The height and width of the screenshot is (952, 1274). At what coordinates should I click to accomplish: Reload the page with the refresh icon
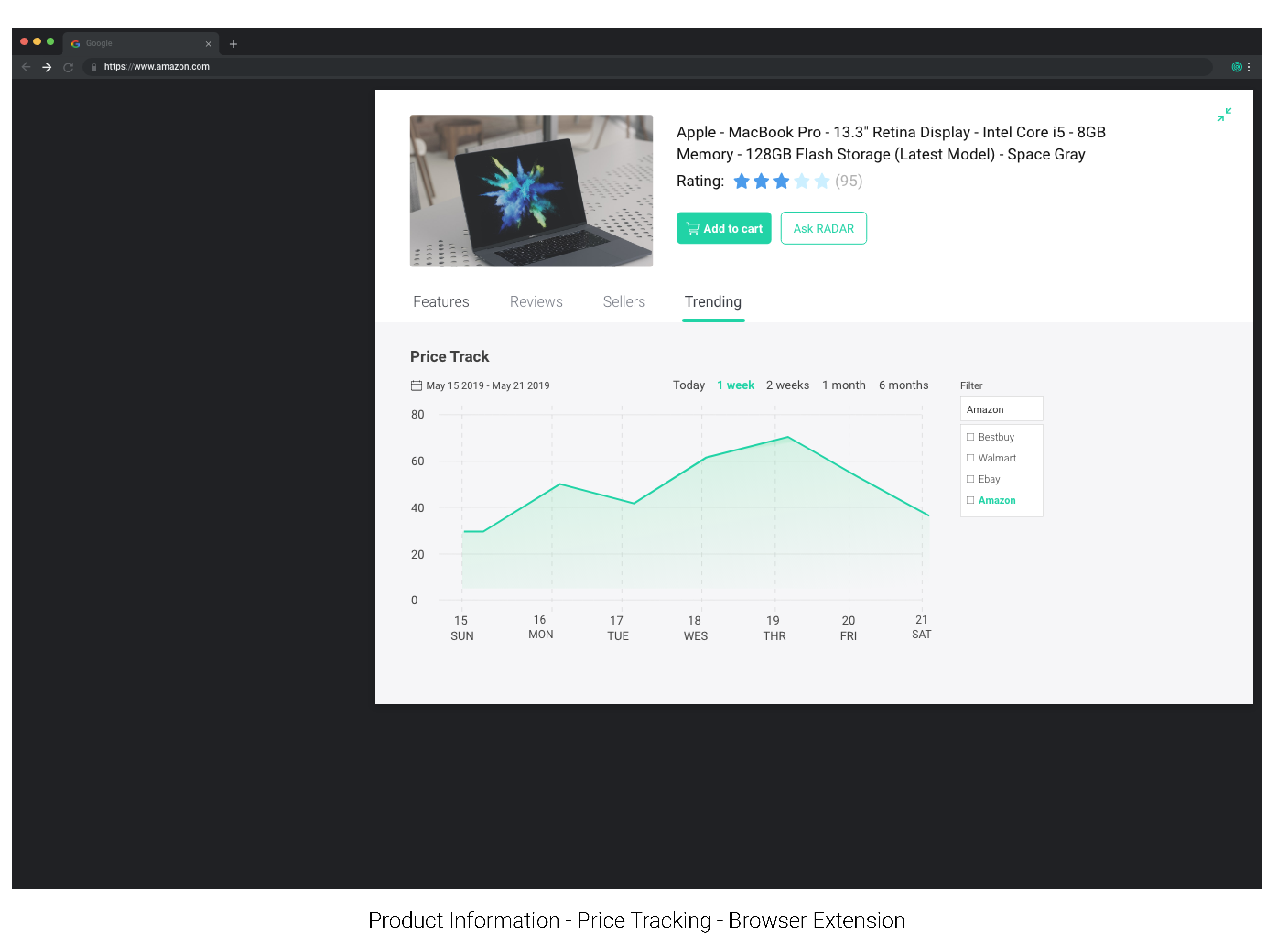click(x=68, y=67)
